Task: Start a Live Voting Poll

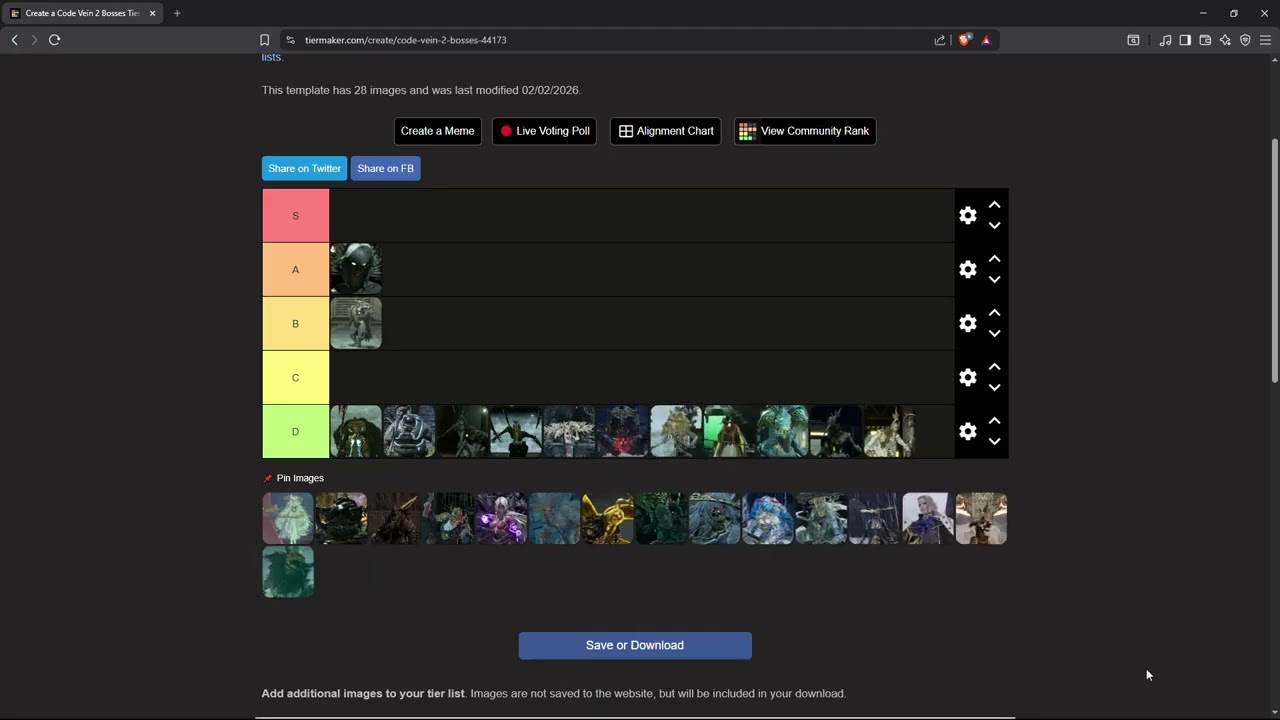Action: click(x=545, y=131)
